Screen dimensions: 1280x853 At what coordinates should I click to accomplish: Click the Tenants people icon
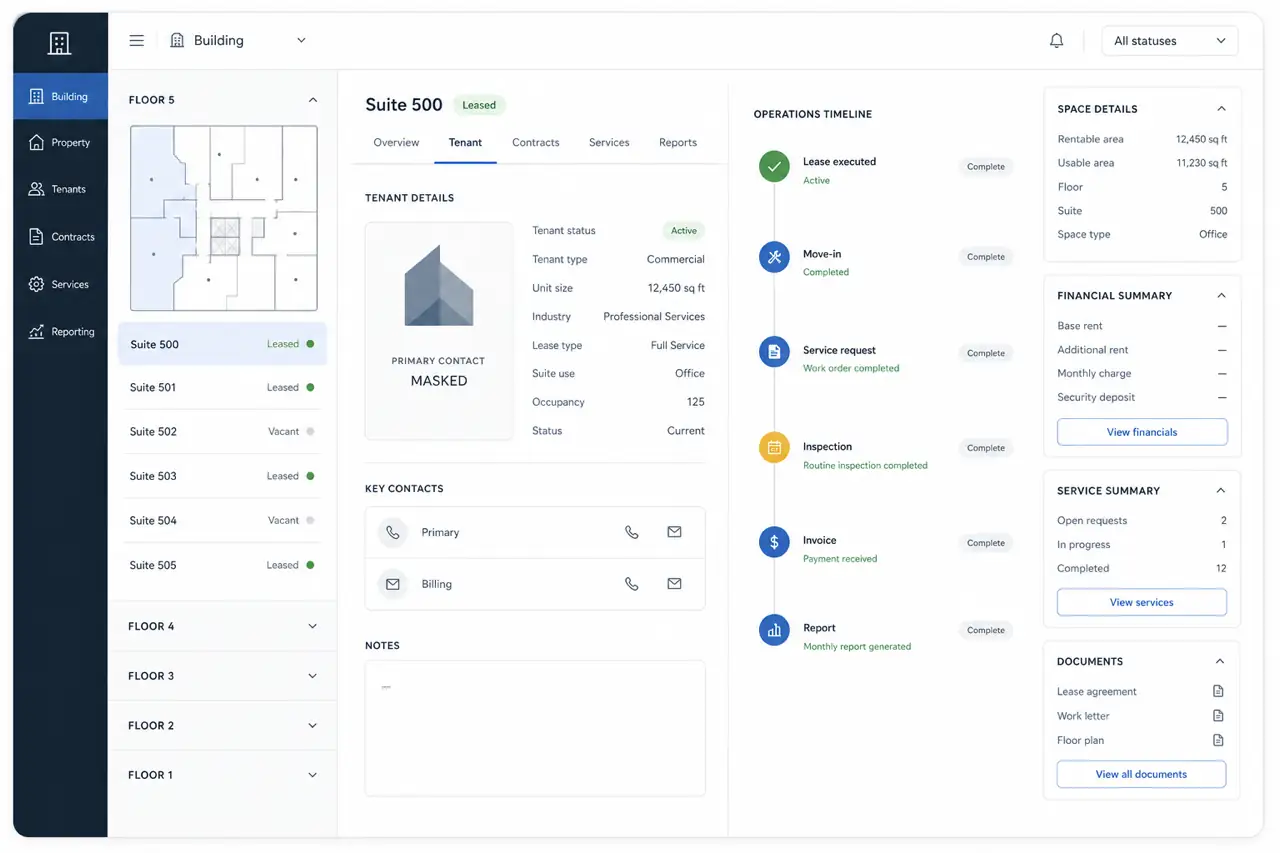point(36,189)
